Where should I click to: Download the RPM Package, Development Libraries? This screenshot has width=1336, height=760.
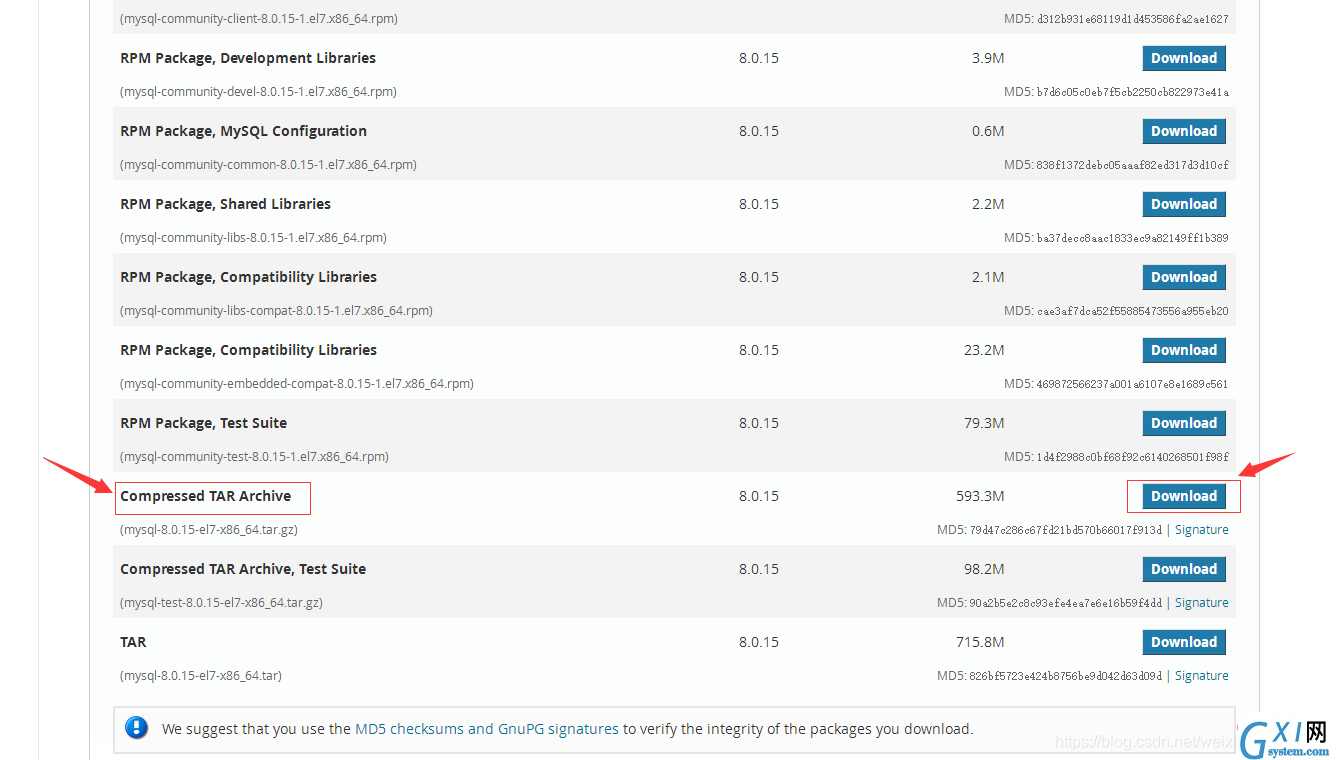[1184, 58]
